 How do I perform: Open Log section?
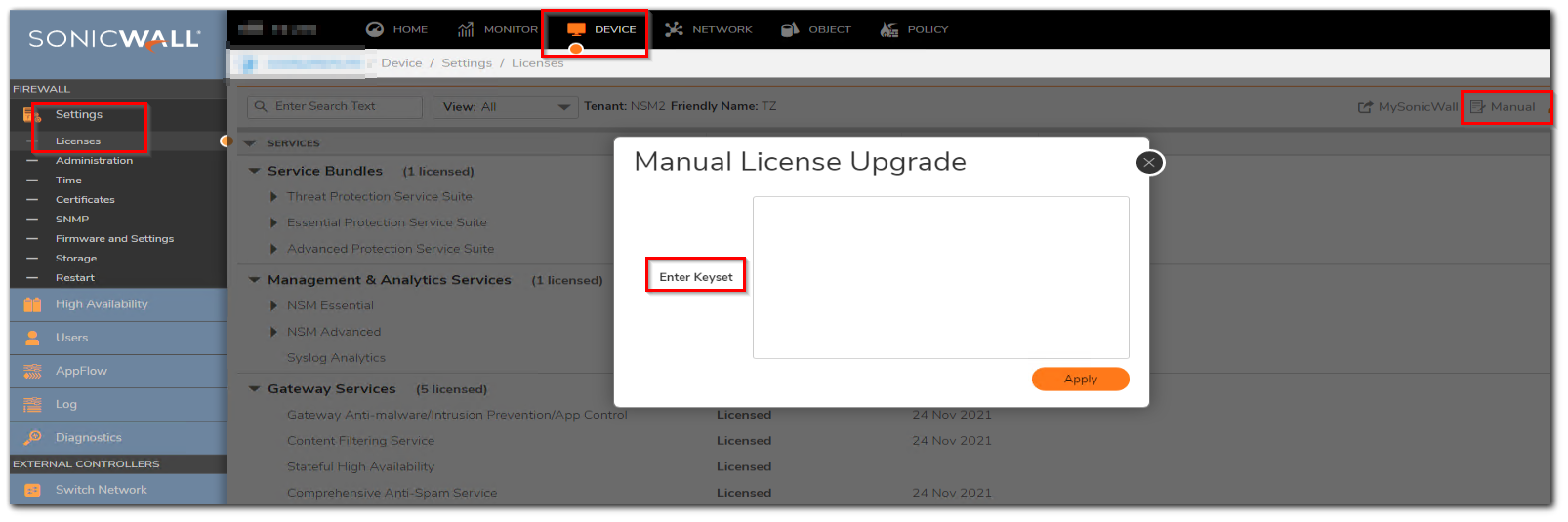point(118,404)
